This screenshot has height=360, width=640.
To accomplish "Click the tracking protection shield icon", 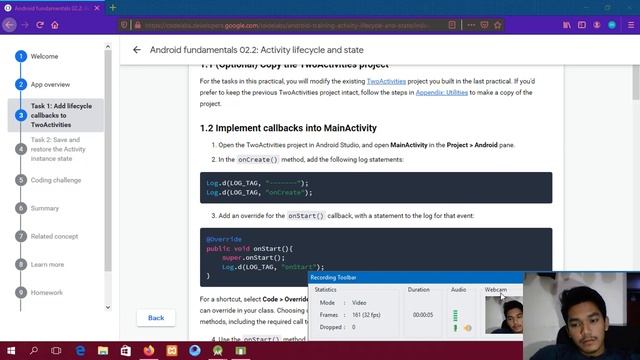I will 124,25.
